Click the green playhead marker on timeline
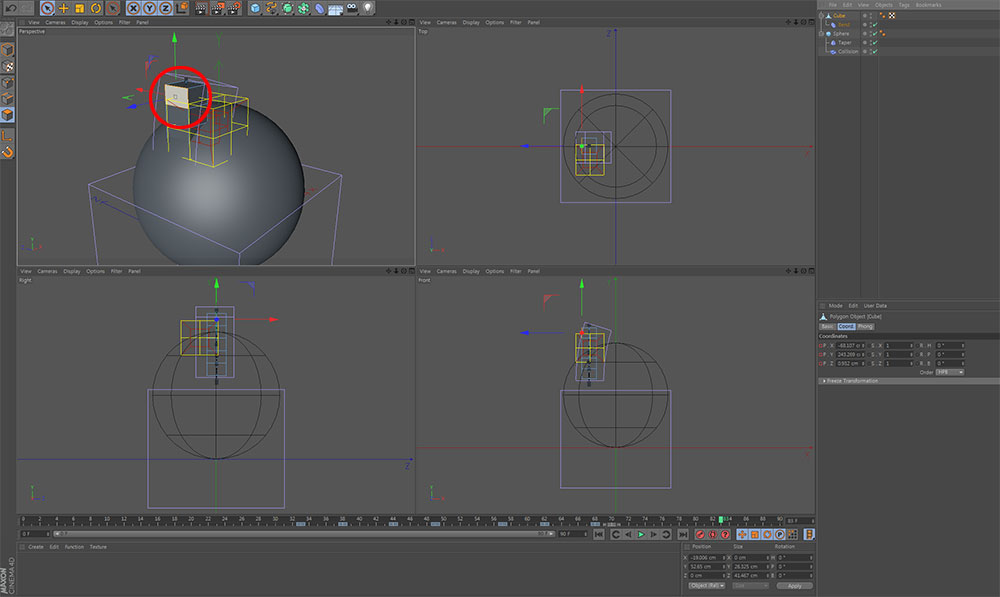 tap(721, 520)
